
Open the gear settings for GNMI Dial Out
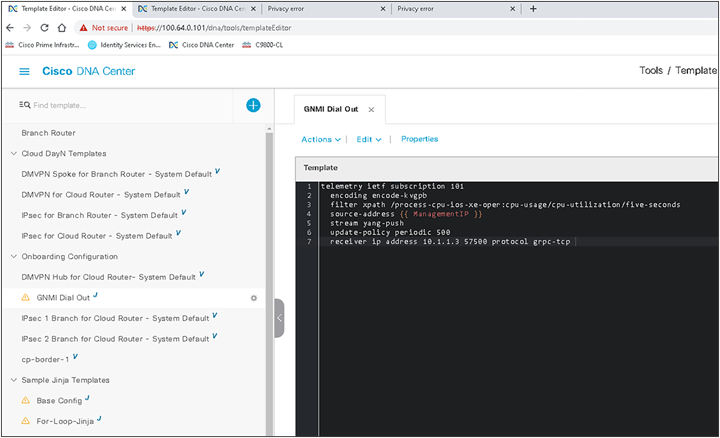(x=253, y=298)
